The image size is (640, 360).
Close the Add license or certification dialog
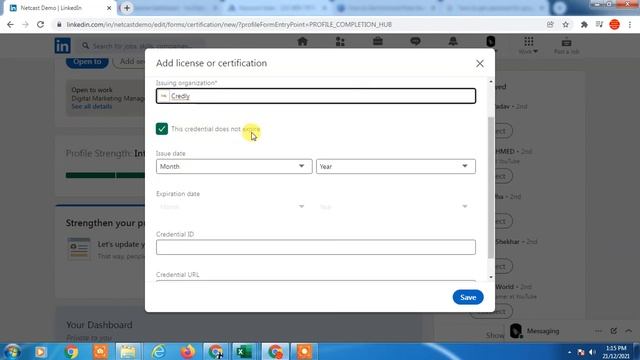(480, 64)
